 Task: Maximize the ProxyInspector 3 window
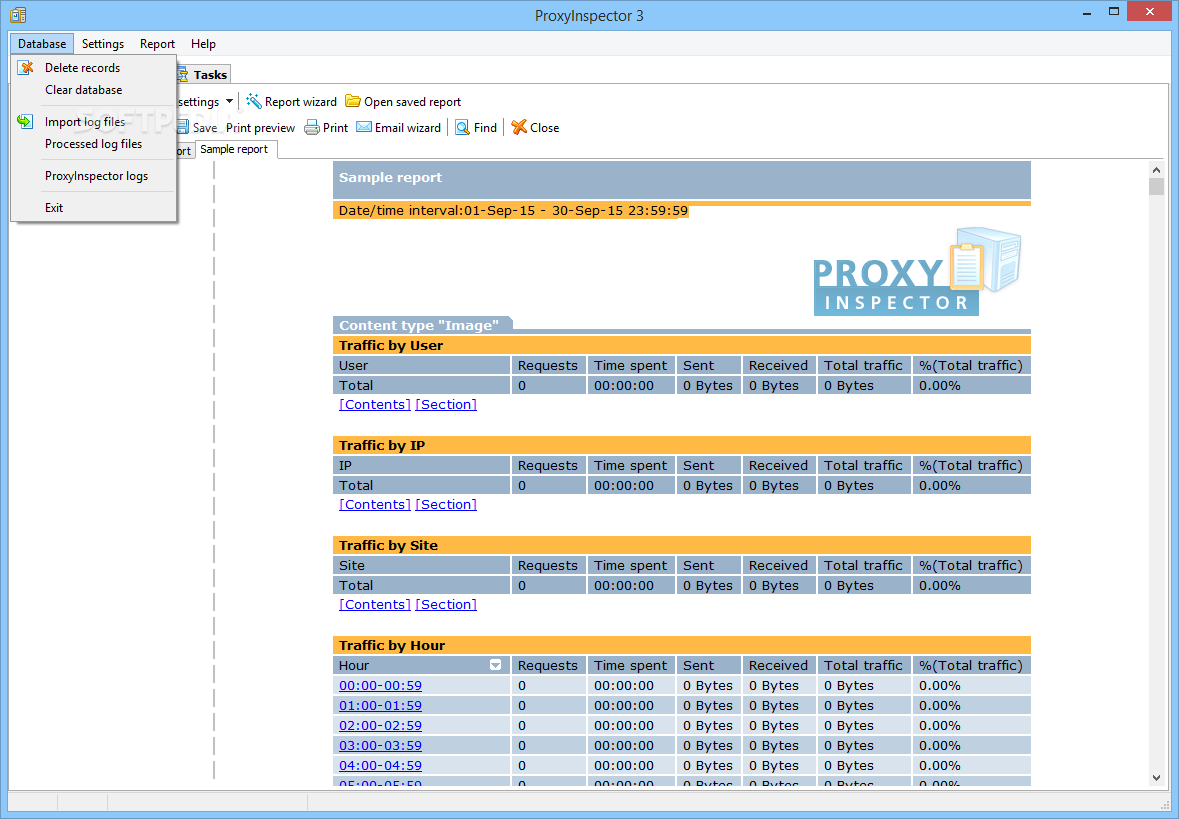(x=1114, y=11)
